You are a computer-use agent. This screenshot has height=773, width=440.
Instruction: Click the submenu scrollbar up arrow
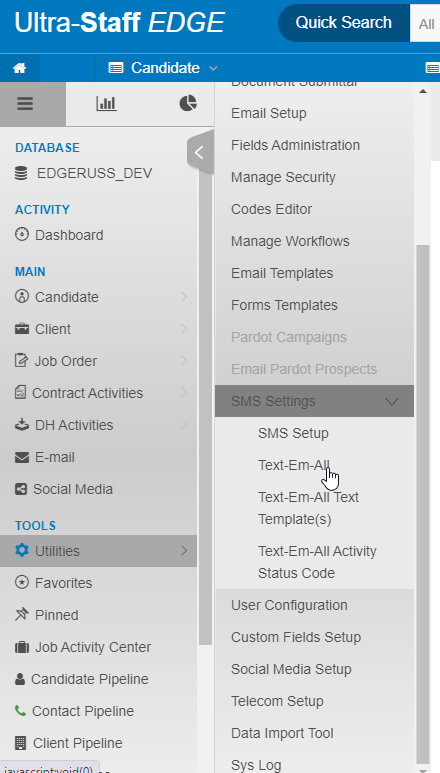point(423,91)
